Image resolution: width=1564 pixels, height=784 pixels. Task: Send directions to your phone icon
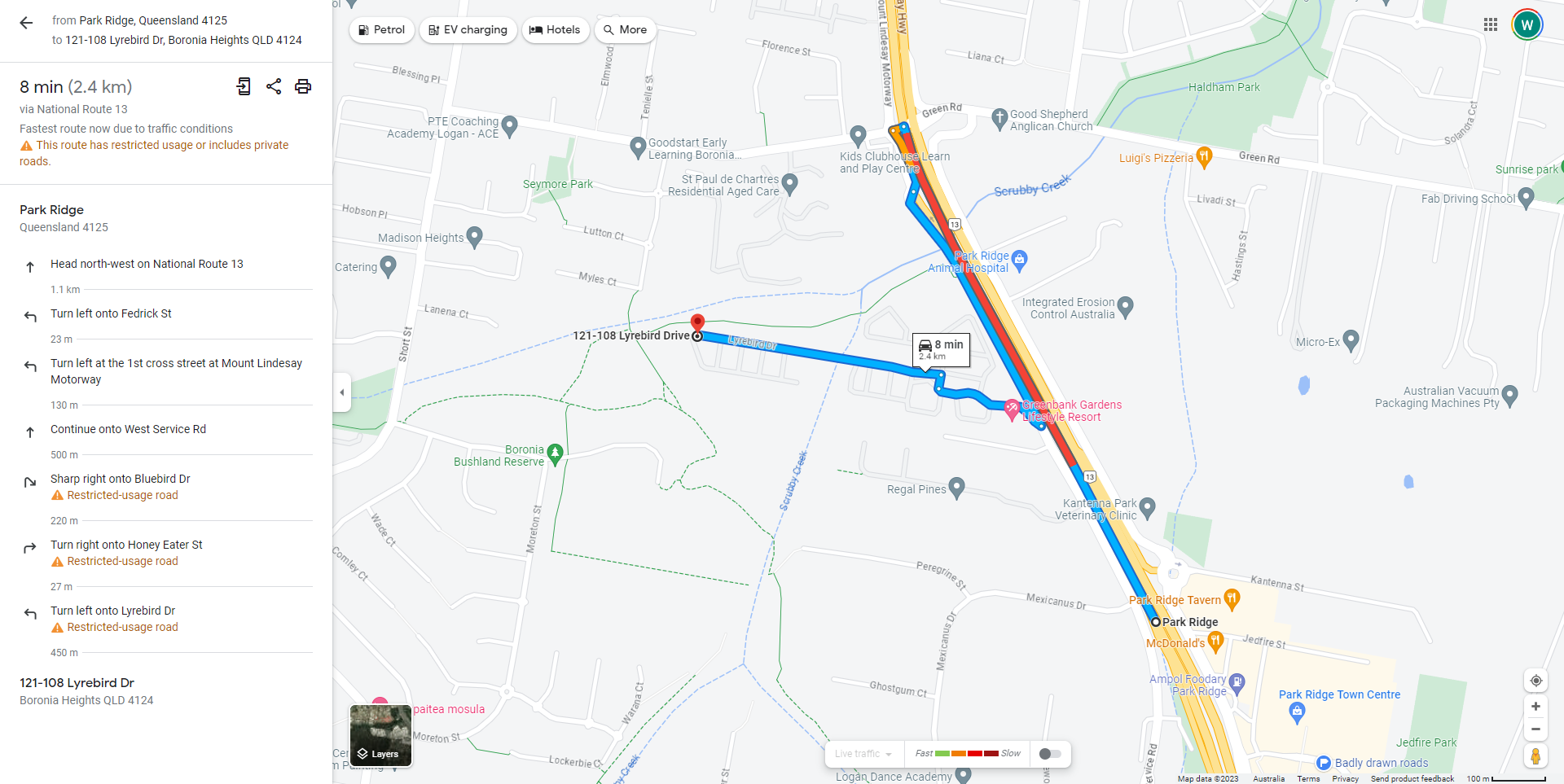tap(244, 86)
